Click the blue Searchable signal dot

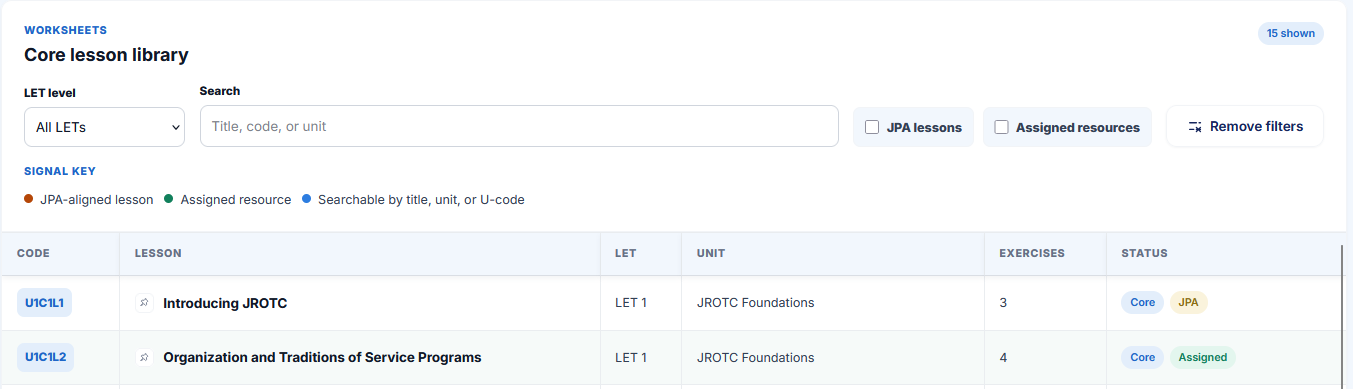[x=306, y=199]
